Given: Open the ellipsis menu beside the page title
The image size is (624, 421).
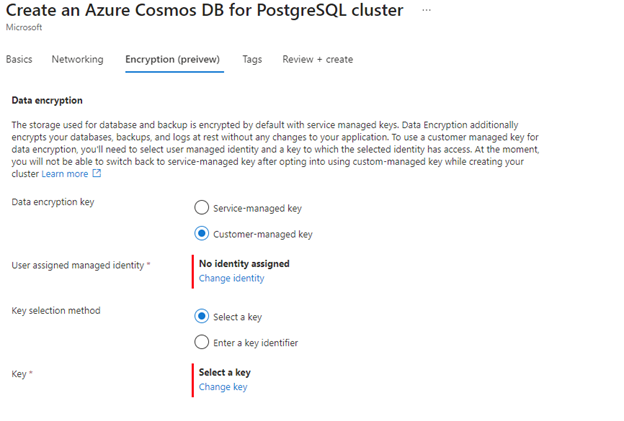Looking at the screenshot, I should point(426,10).
